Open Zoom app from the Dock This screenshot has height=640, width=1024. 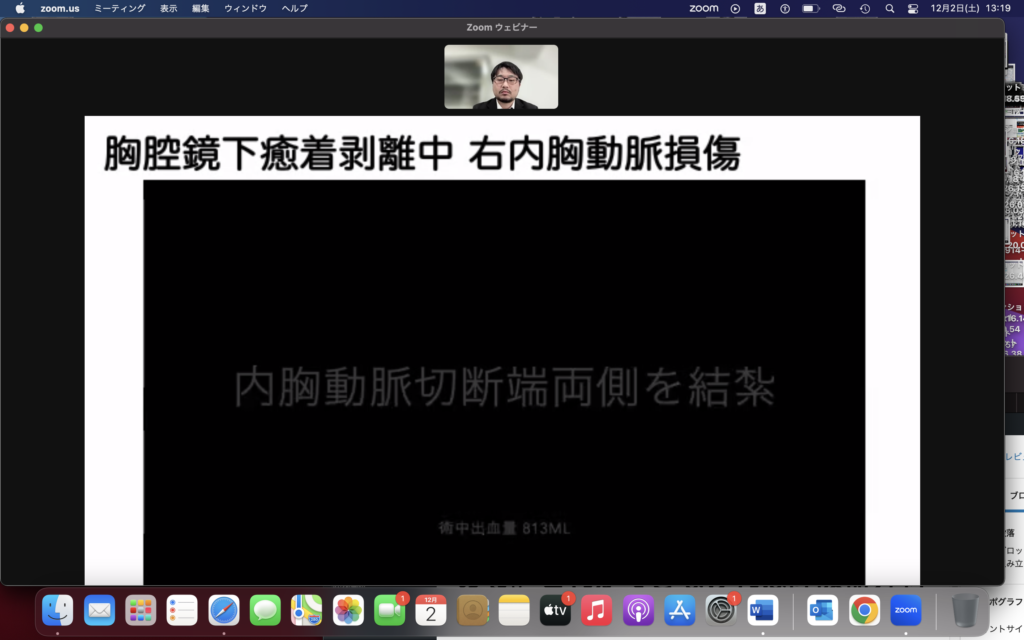906,610
